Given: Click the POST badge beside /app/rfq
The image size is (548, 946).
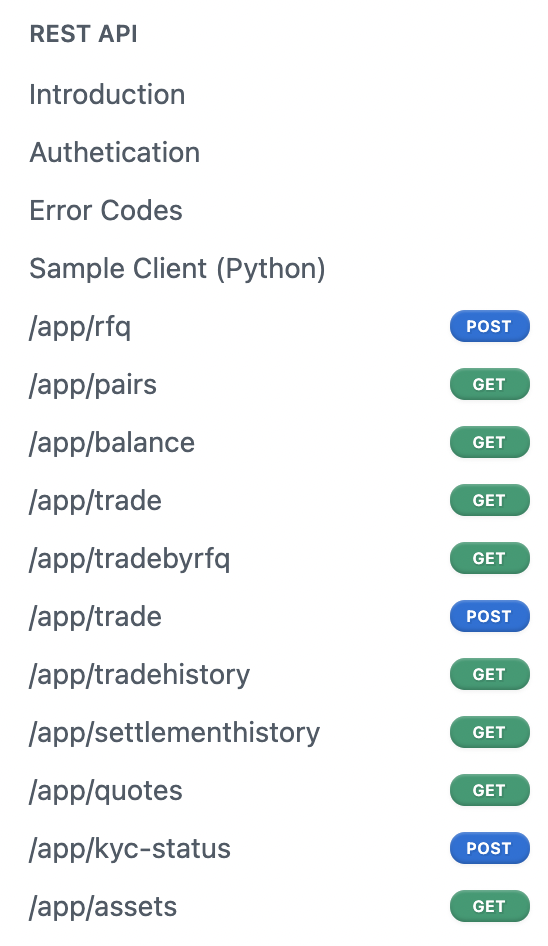Looking at the screenshot, I should point(489,326).
